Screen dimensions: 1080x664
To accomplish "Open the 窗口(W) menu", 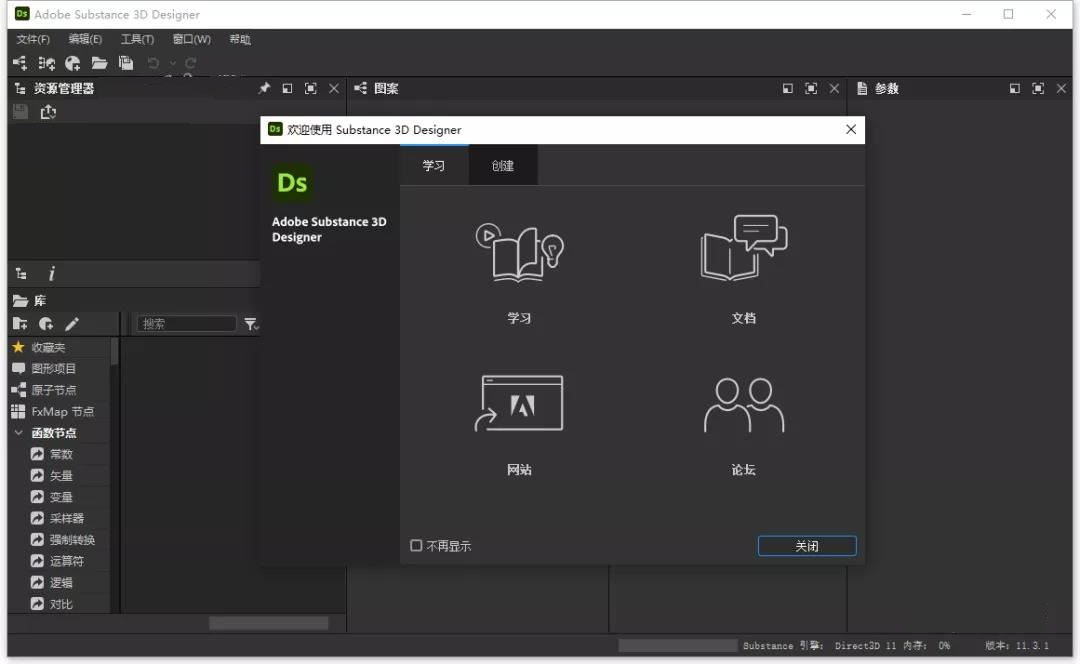I will (x=191, y=39).
